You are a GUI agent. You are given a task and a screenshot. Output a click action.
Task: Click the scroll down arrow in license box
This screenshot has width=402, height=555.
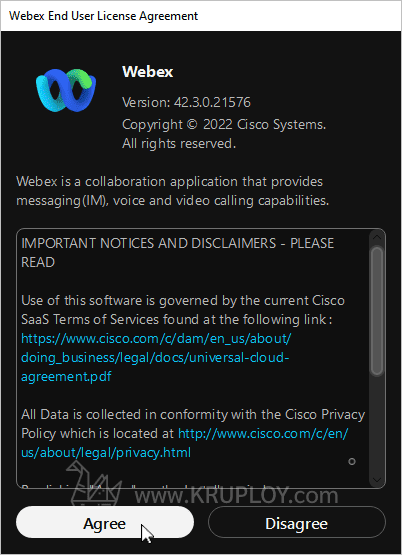pos(377,480)
